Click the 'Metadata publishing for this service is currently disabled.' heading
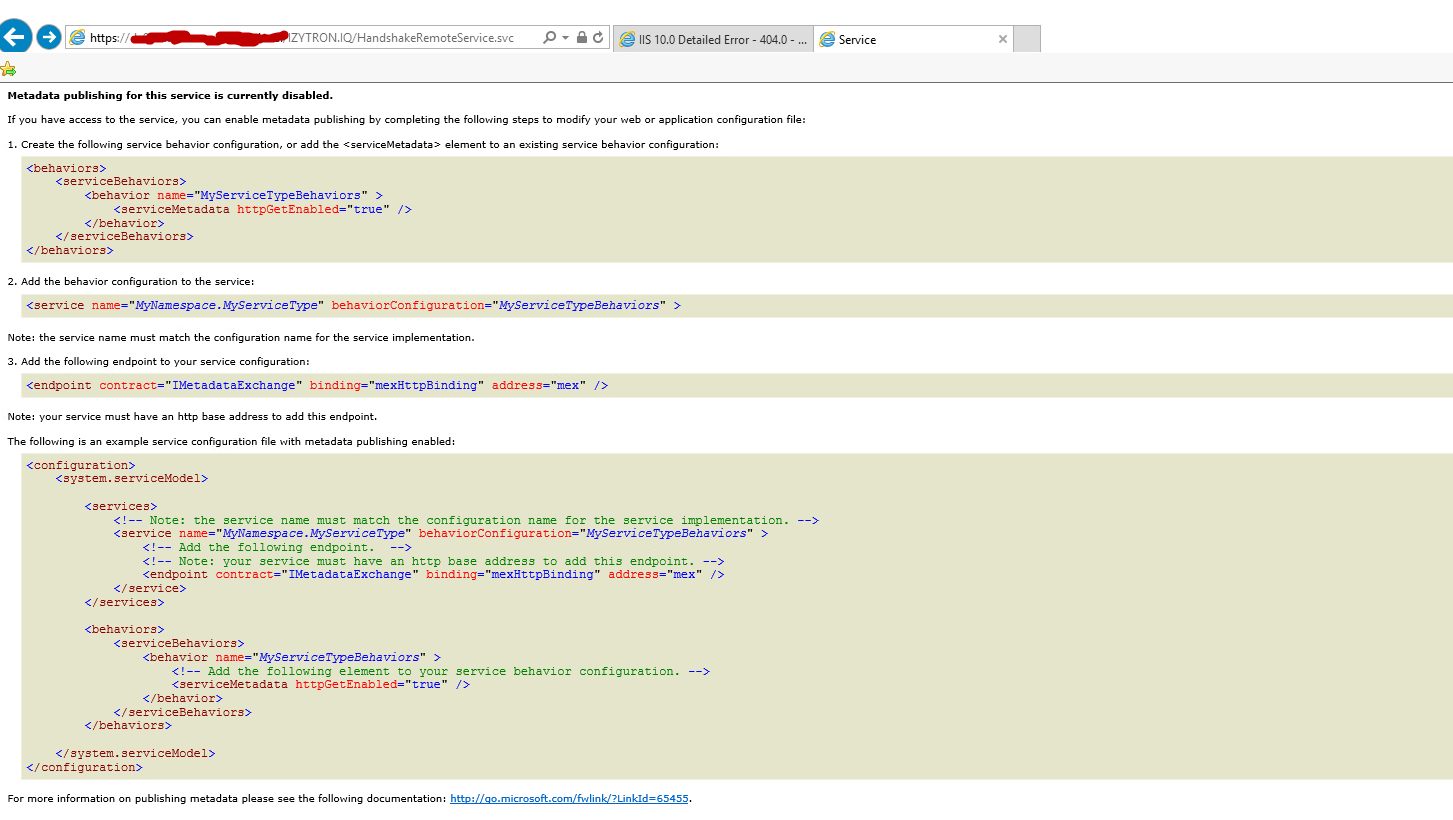 click(170, 96)
